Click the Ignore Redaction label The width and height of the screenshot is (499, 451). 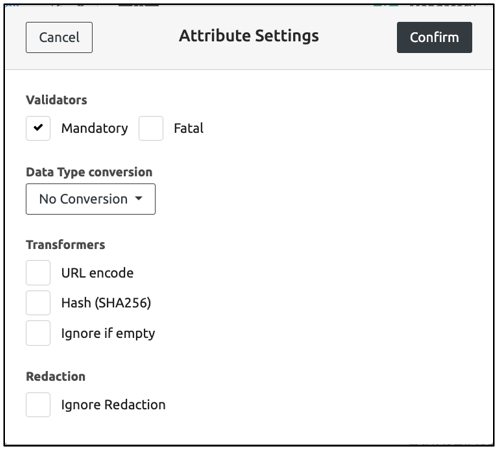point(113,405)
